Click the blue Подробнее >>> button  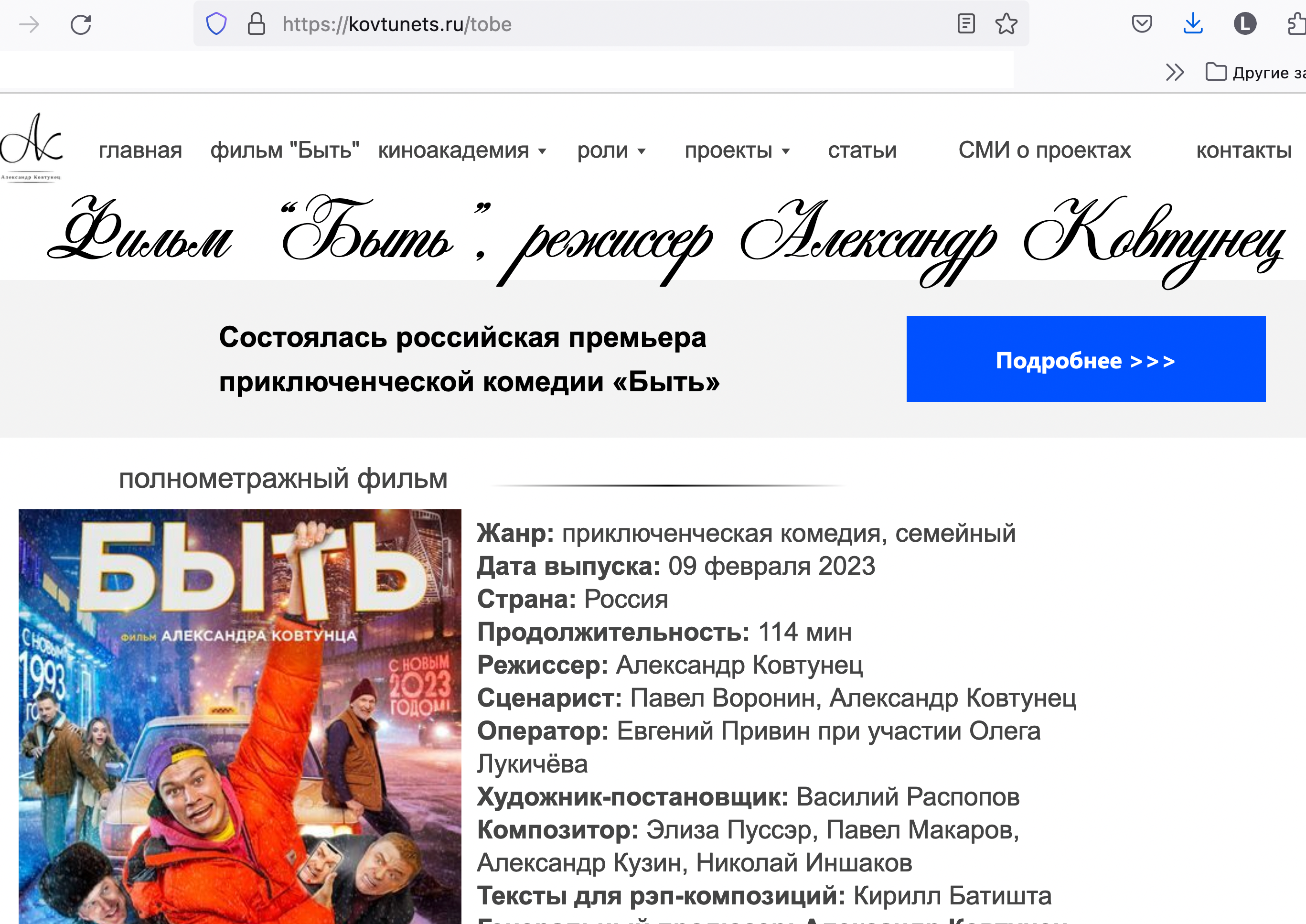1086,359
